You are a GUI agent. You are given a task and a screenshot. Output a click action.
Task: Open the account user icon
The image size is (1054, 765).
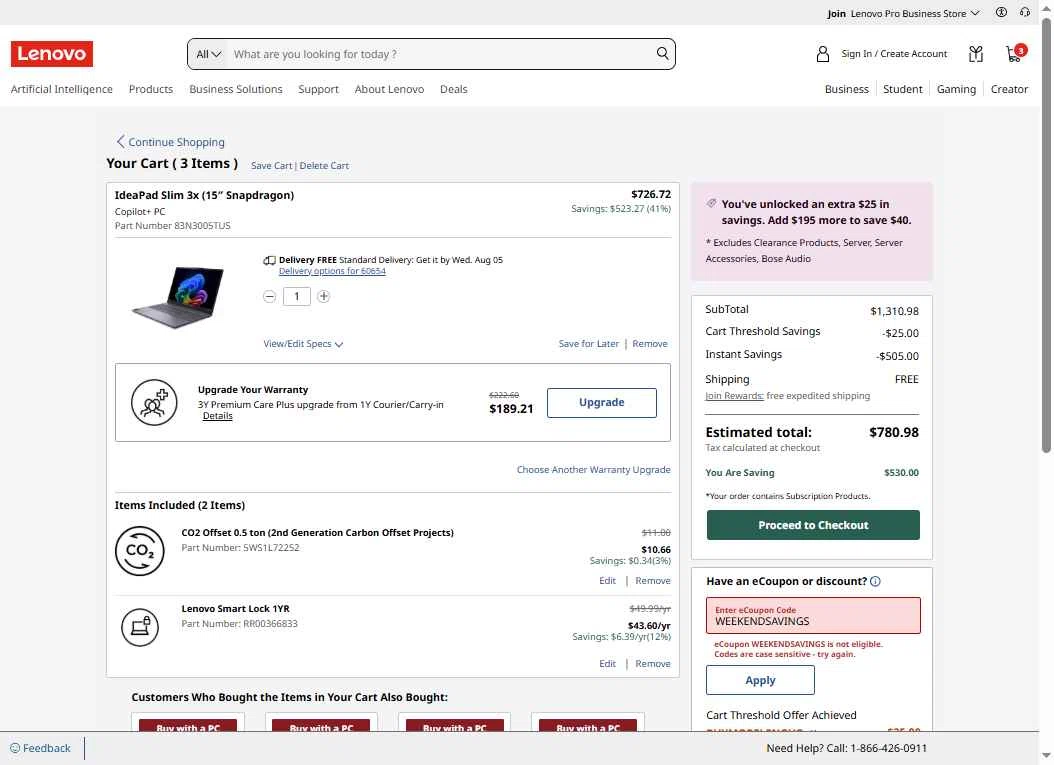[x=822, y=54]
